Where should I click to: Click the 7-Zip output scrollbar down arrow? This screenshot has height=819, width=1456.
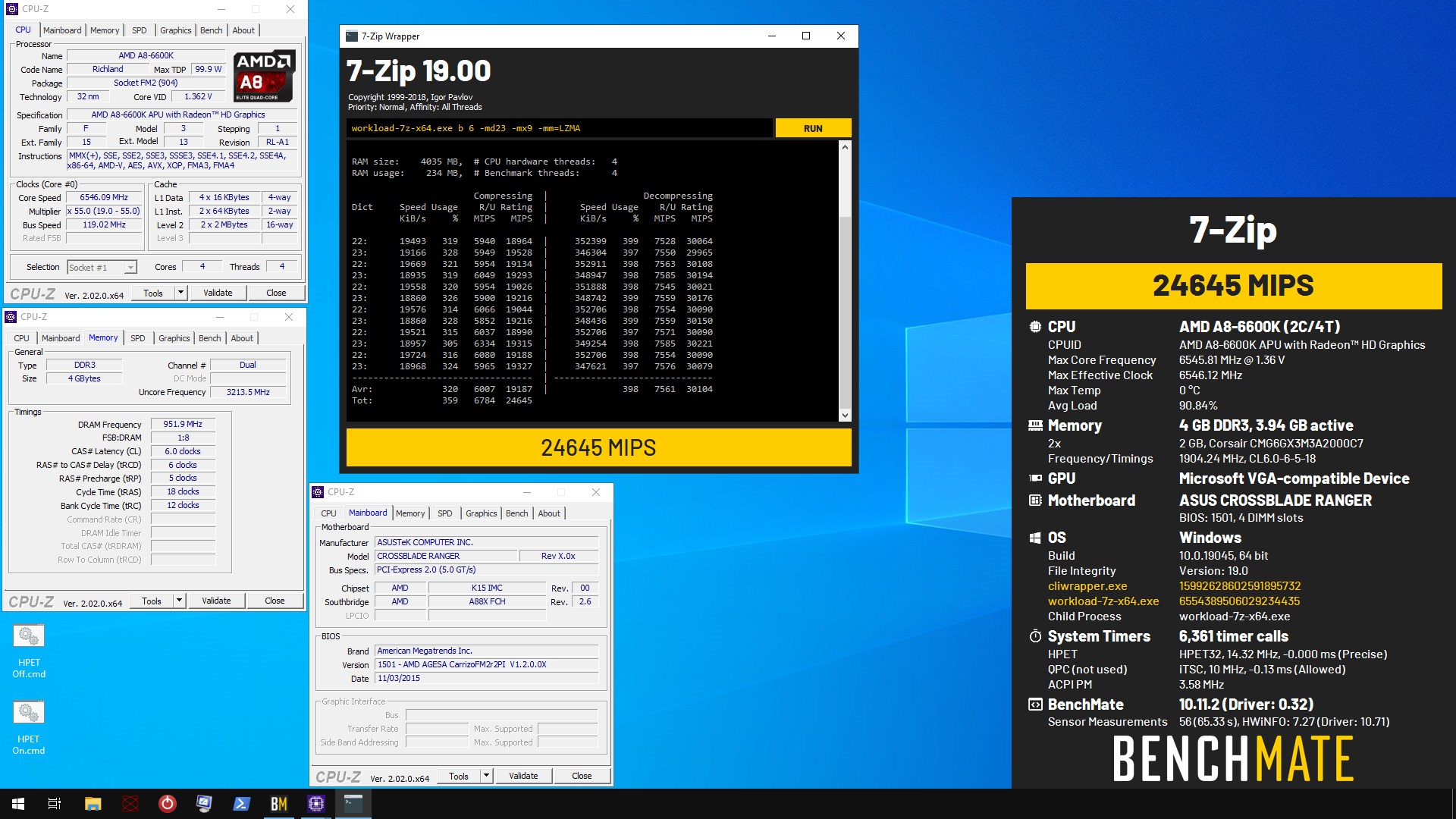click(845, 416)
